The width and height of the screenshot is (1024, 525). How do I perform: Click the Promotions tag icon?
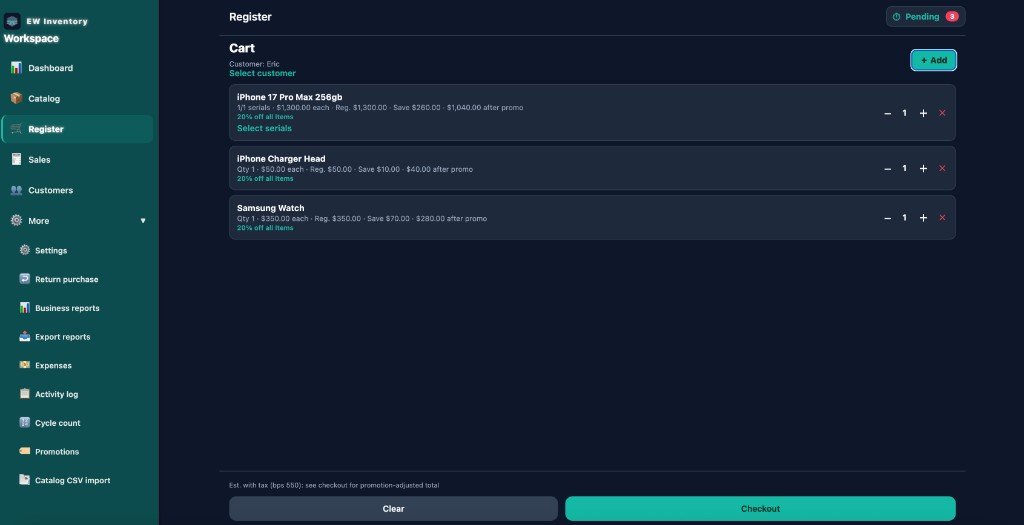click(25, 451)
